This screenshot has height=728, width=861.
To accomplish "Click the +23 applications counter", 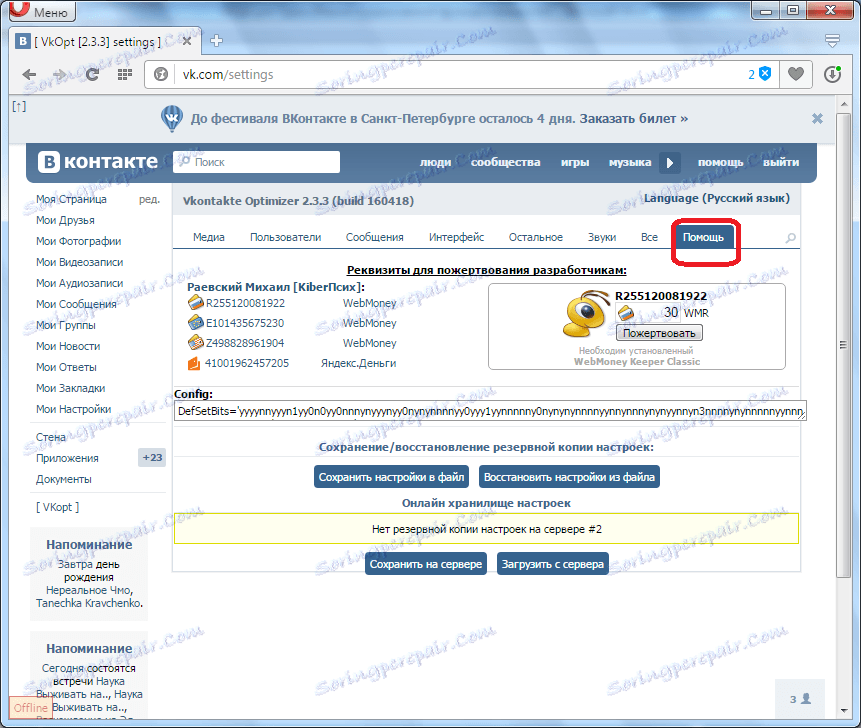I will tap(152, 457).
